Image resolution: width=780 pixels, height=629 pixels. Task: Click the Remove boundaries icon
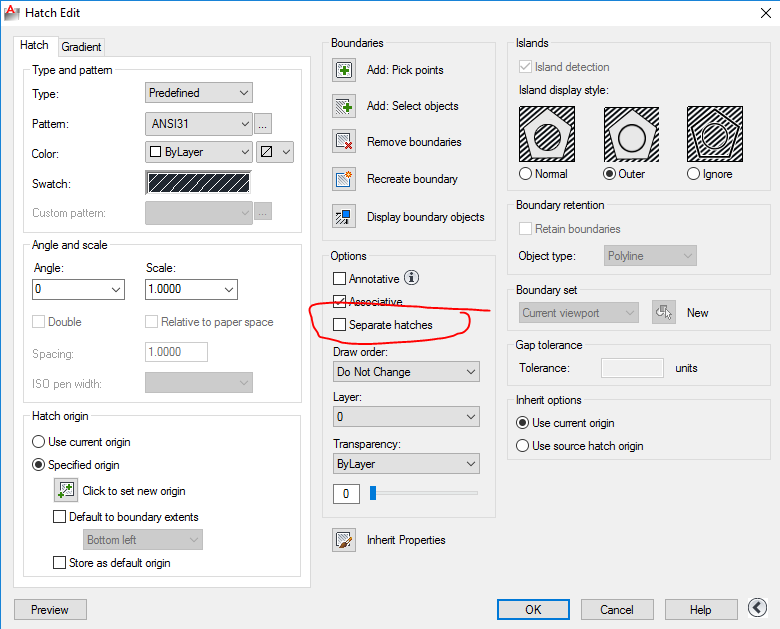344,141
